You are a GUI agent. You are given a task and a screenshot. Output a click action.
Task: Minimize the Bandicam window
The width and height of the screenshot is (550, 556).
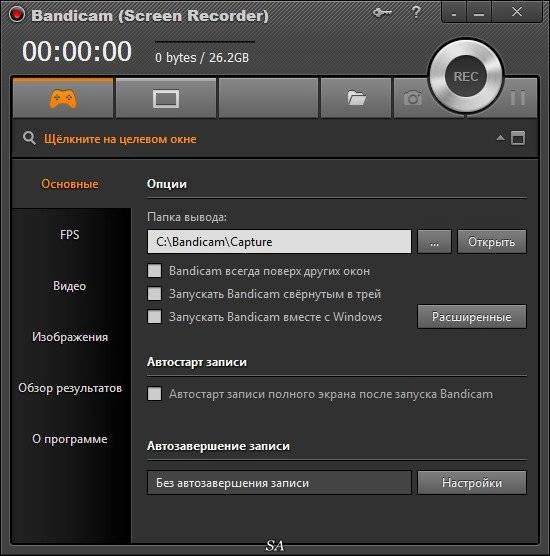[479, 12]
